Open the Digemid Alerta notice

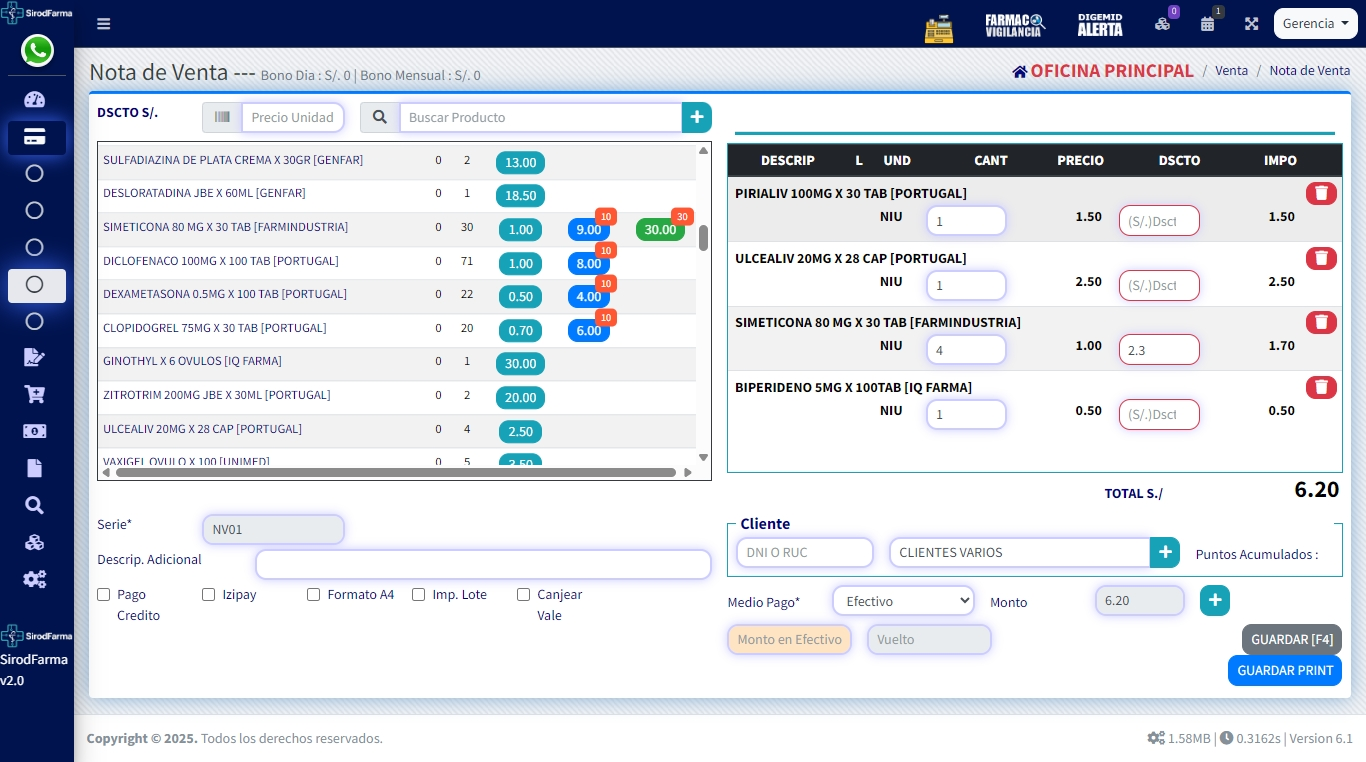(x=1099, y=25)
